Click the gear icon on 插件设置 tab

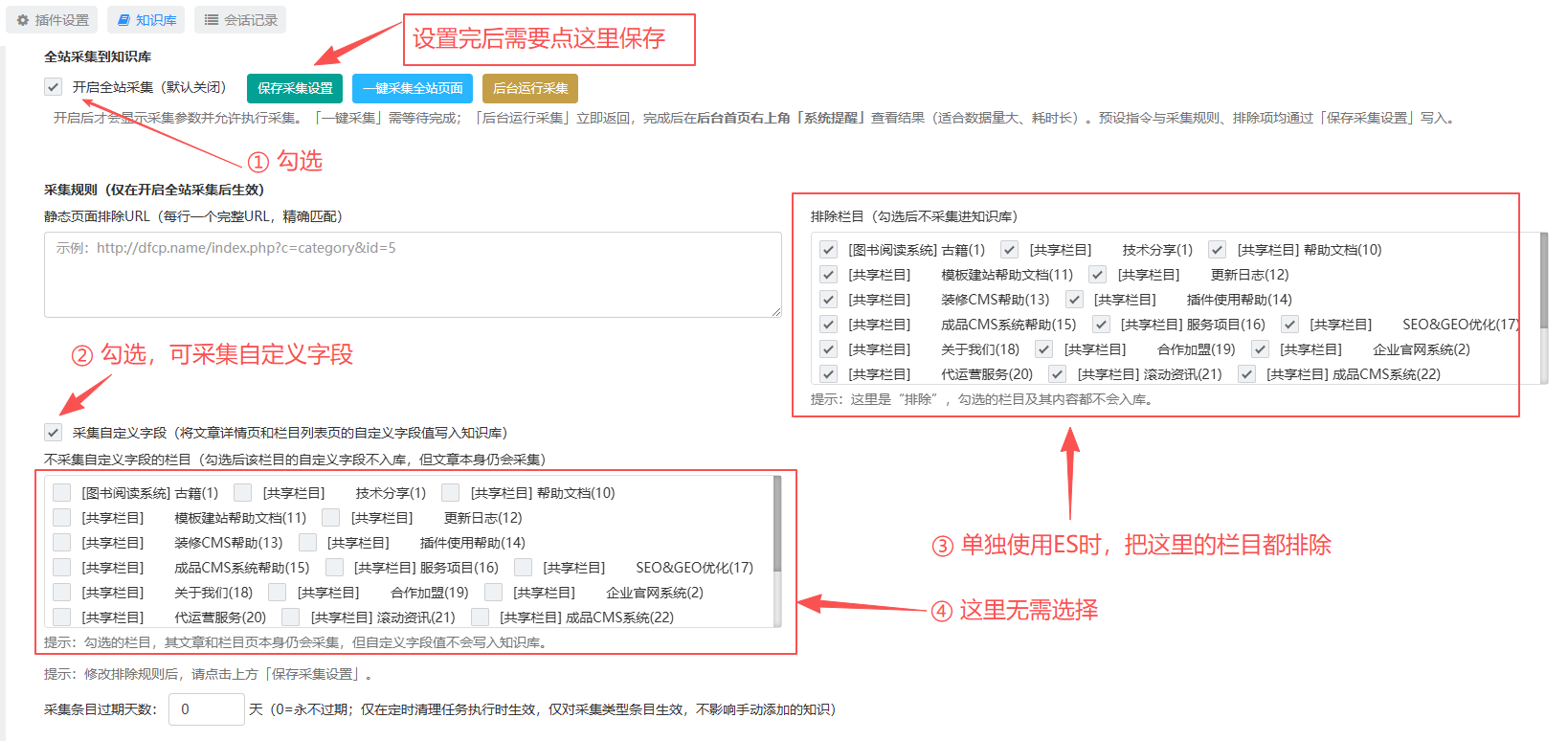[23, 20]
